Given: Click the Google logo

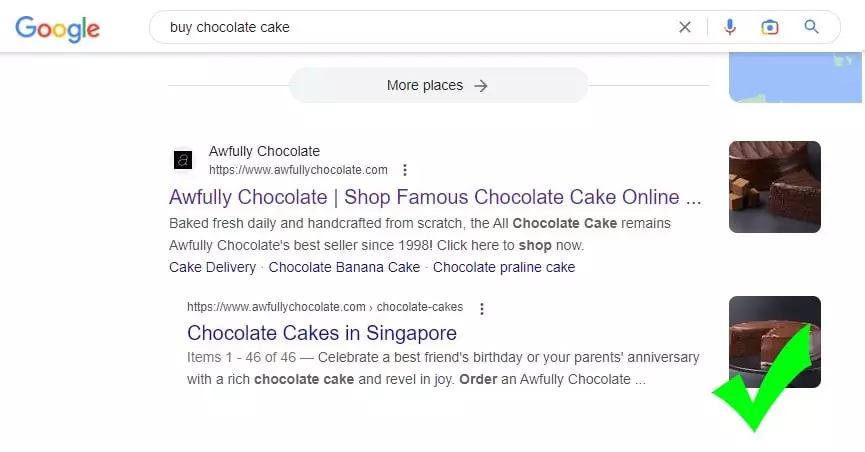Looking at the screenshot, I should coord(57,28).
